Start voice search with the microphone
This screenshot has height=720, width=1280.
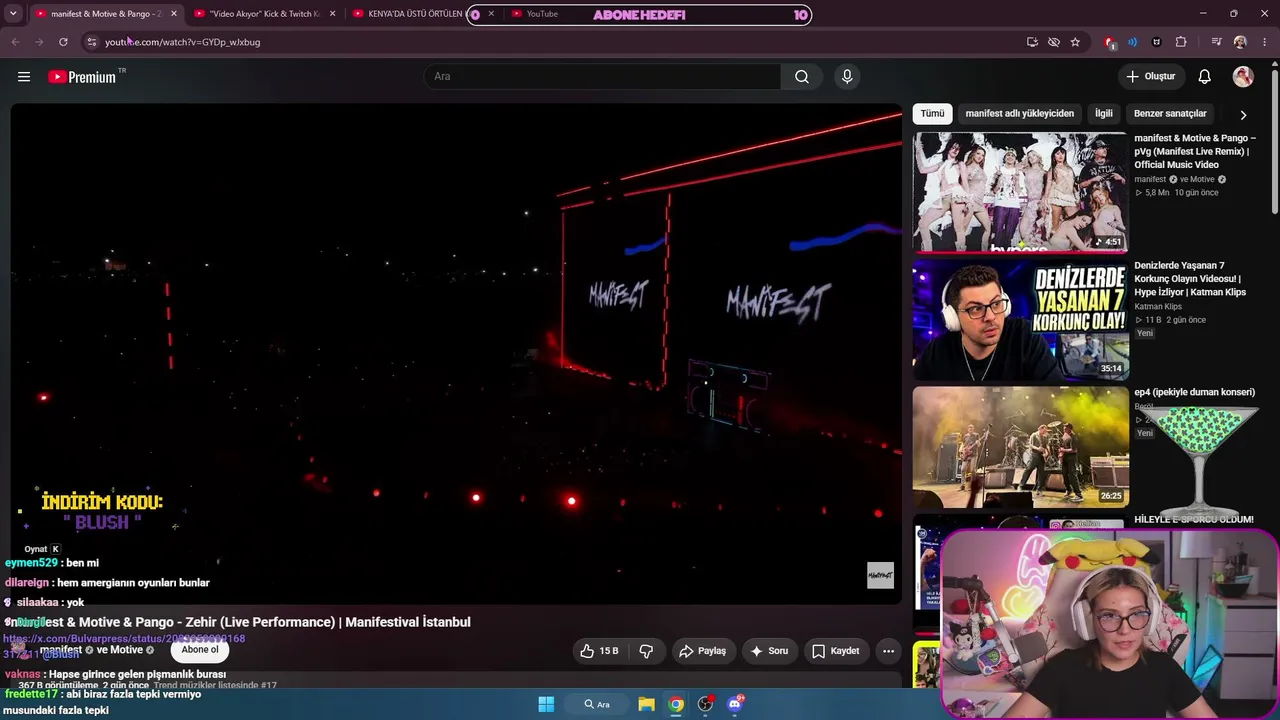847,77
